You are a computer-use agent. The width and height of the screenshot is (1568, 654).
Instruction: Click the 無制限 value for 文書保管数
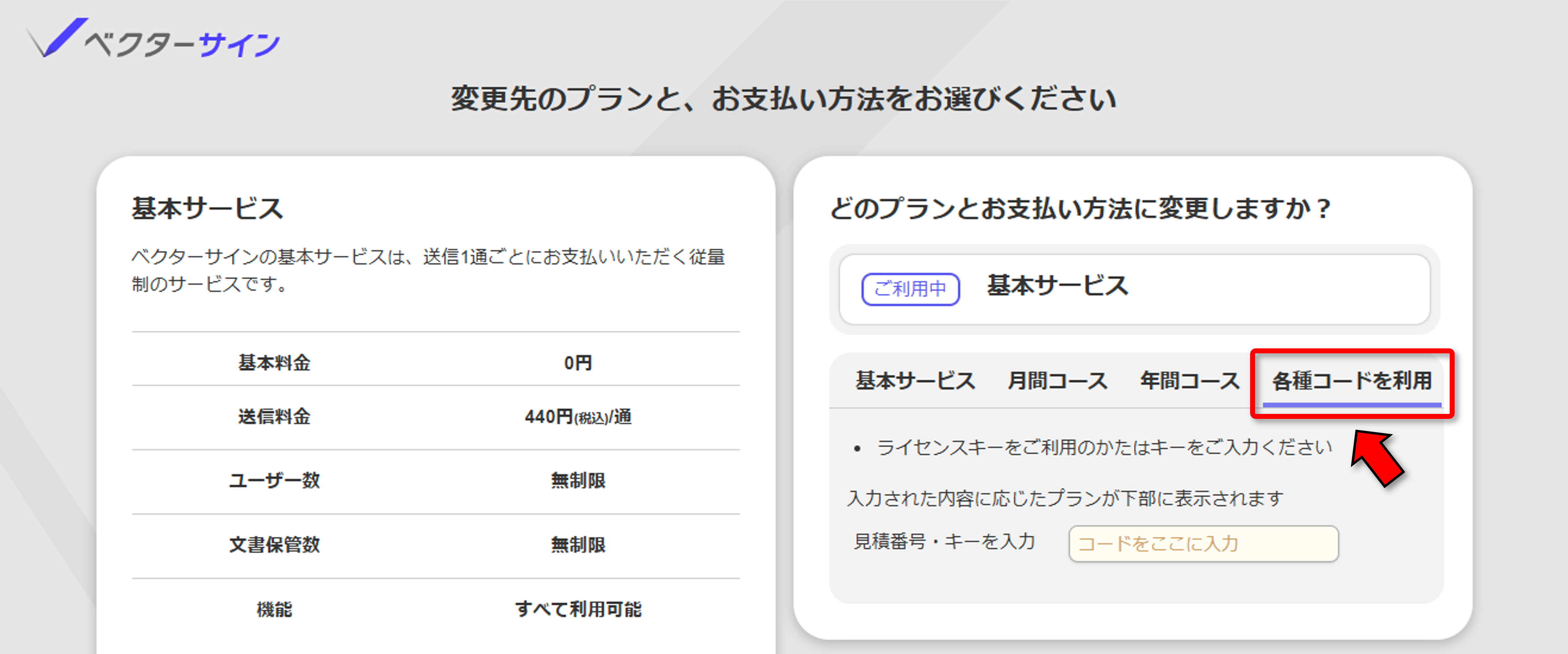578,545
